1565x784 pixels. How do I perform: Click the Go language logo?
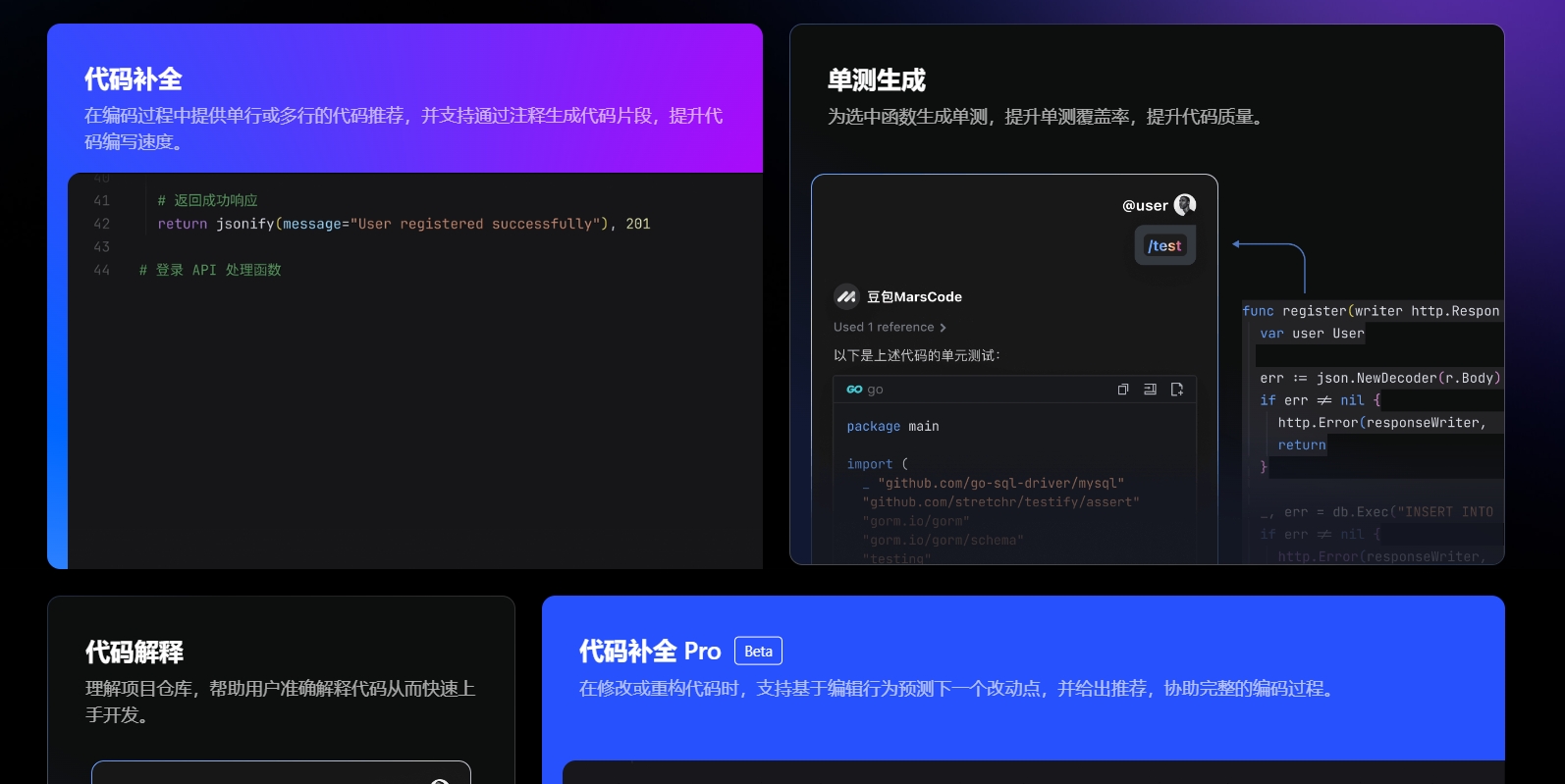854,390
